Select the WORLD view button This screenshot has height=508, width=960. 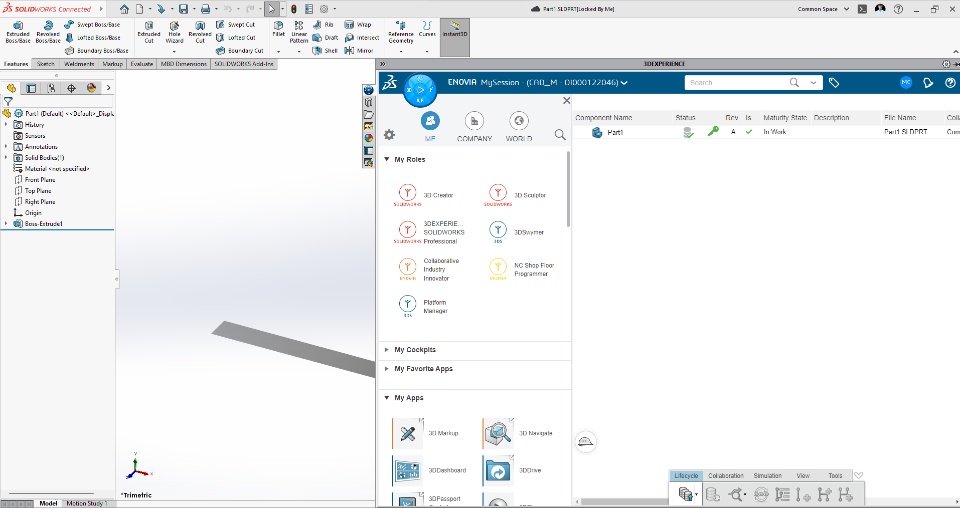click(x=519, y=127)
